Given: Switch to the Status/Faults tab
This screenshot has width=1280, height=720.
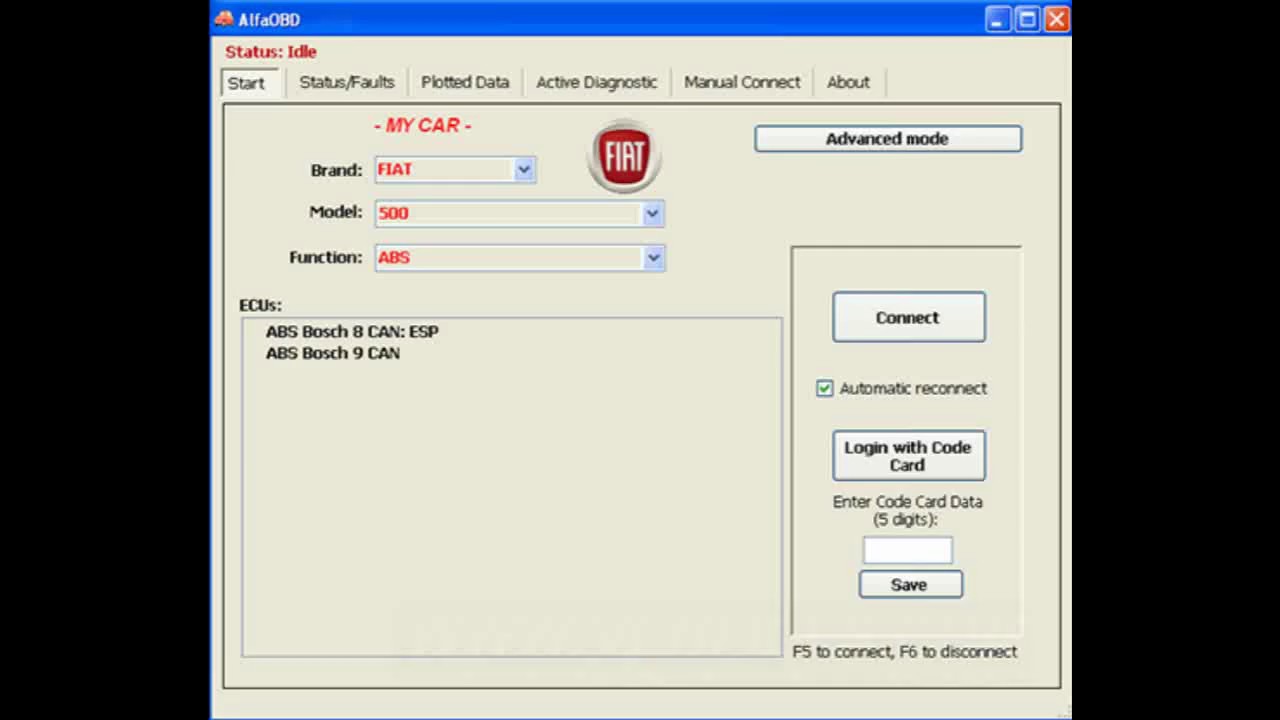Looking at the screenshot, I should (347, 82).
